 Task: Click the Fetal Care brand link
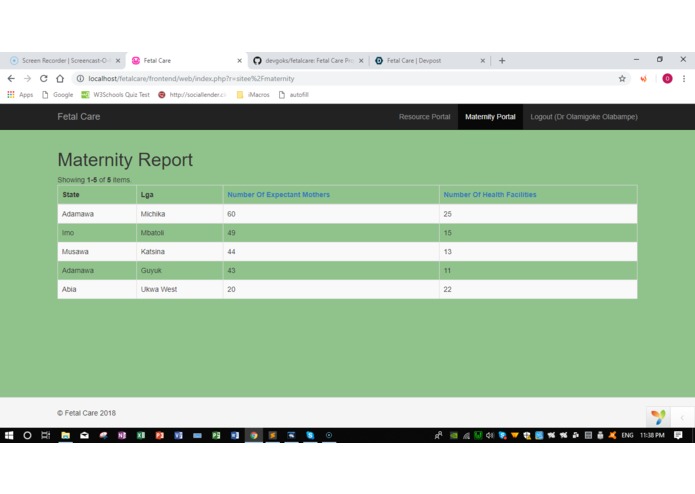tap(78, 117)
